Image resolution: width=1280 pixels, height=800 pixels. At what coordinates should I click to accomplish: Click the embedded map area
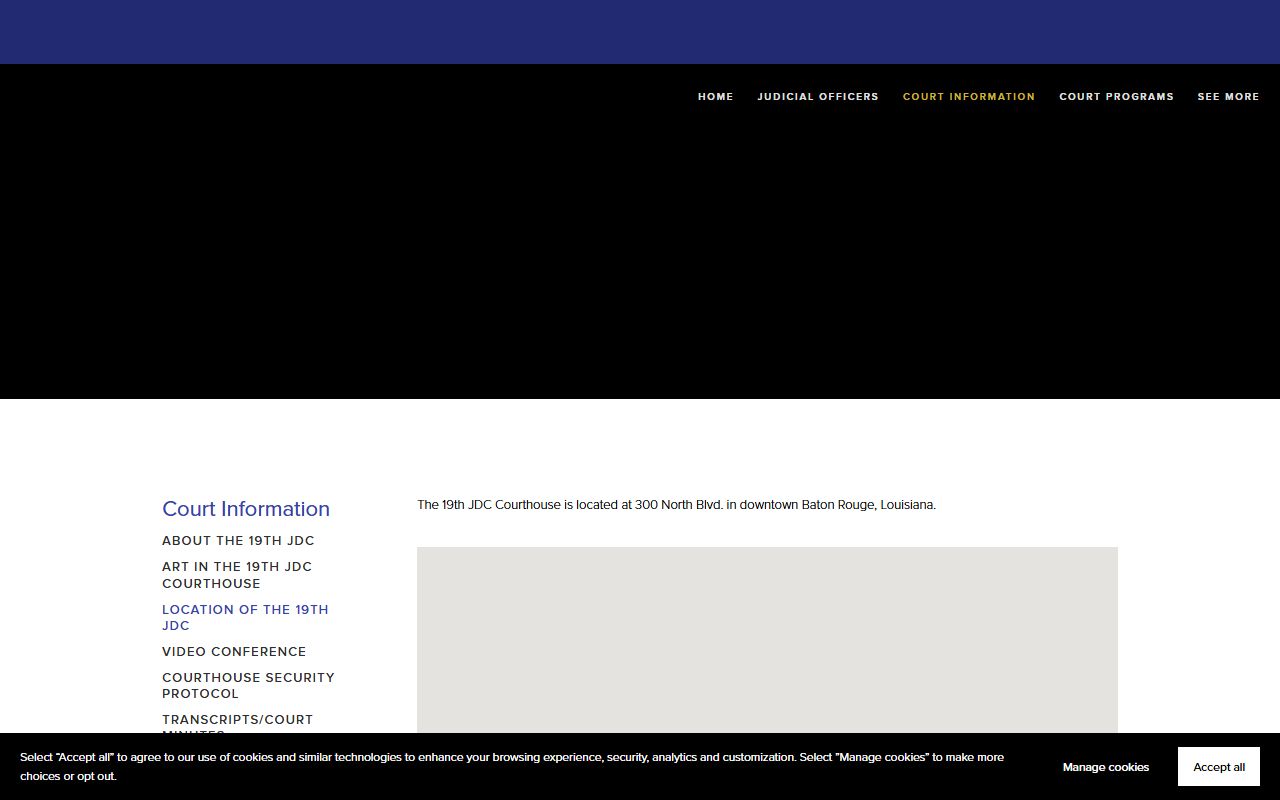click(767, 640)
